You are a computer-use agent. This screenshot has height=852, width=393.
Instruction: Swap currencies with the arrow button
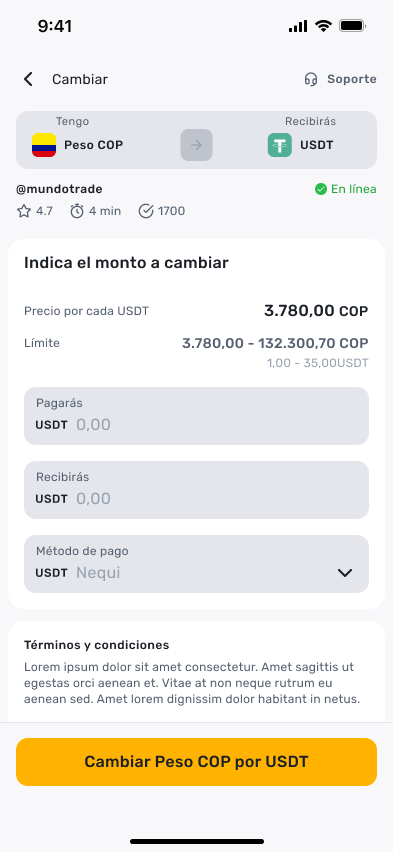[x=196, y=145]
